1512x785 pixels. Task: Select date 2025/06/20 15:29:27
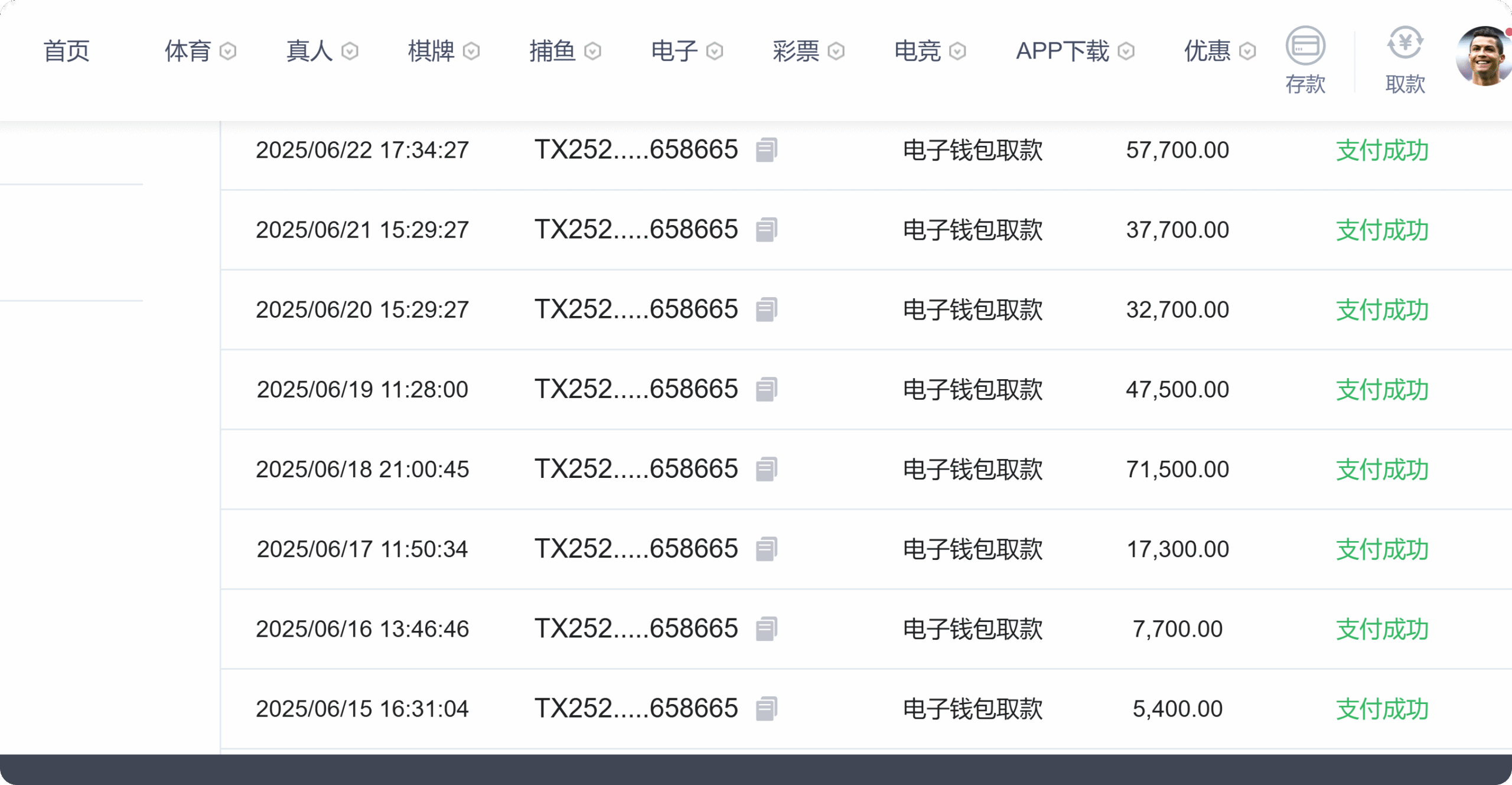click(362, 310)
